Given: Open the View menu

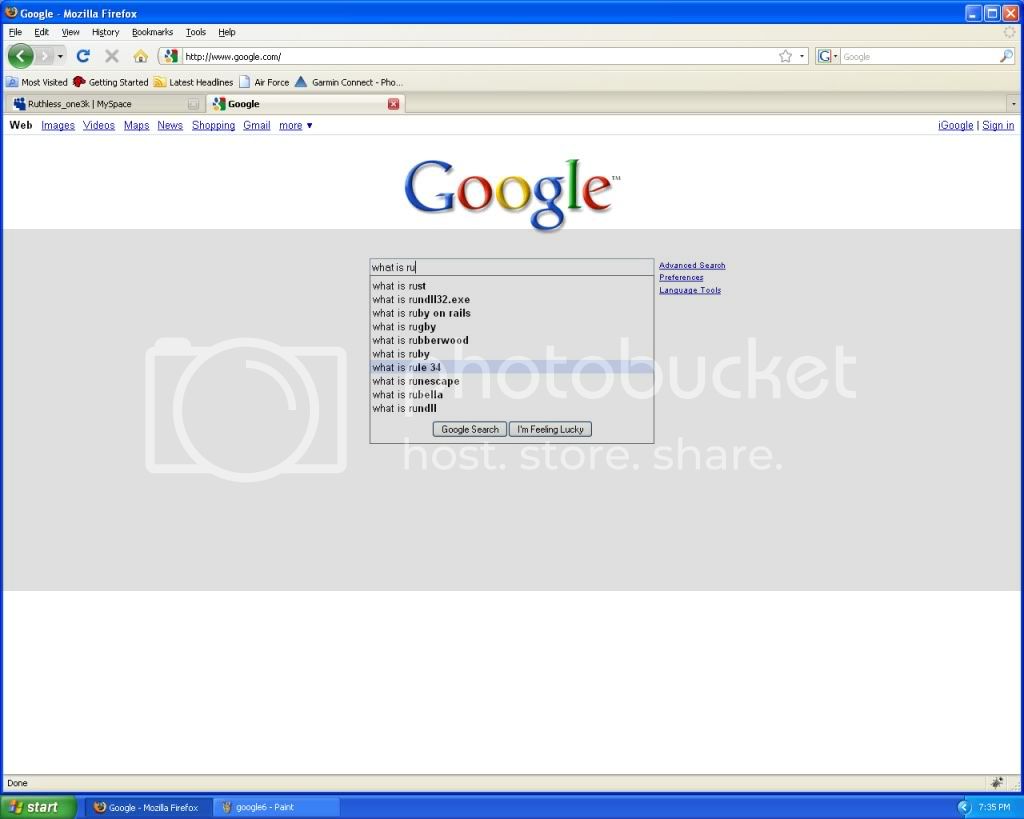Looking at the screenshot, I should pos(71,32).
